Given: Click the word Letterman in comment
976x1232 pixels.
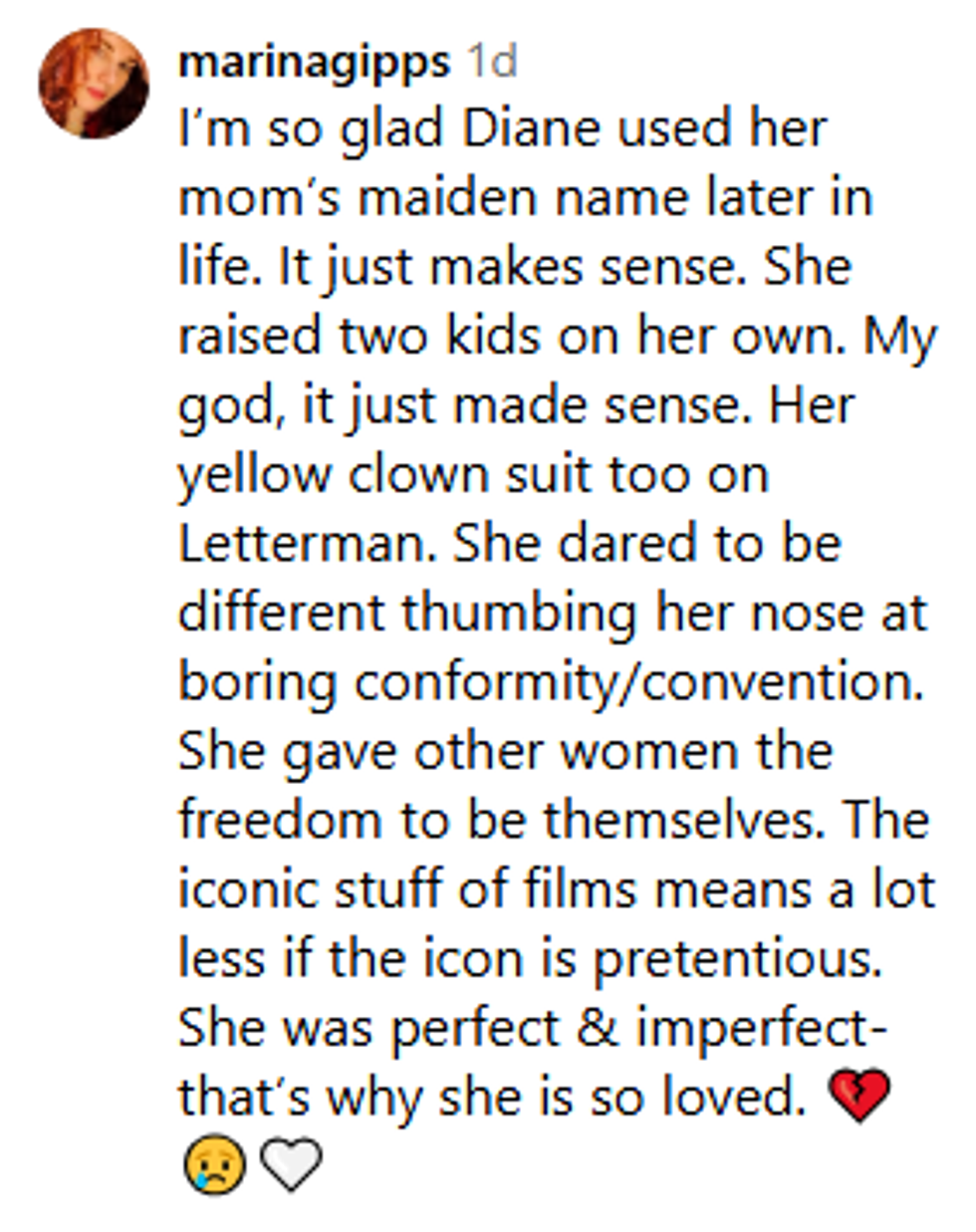Looking at the screenshot, I should (x=309, y=544).
